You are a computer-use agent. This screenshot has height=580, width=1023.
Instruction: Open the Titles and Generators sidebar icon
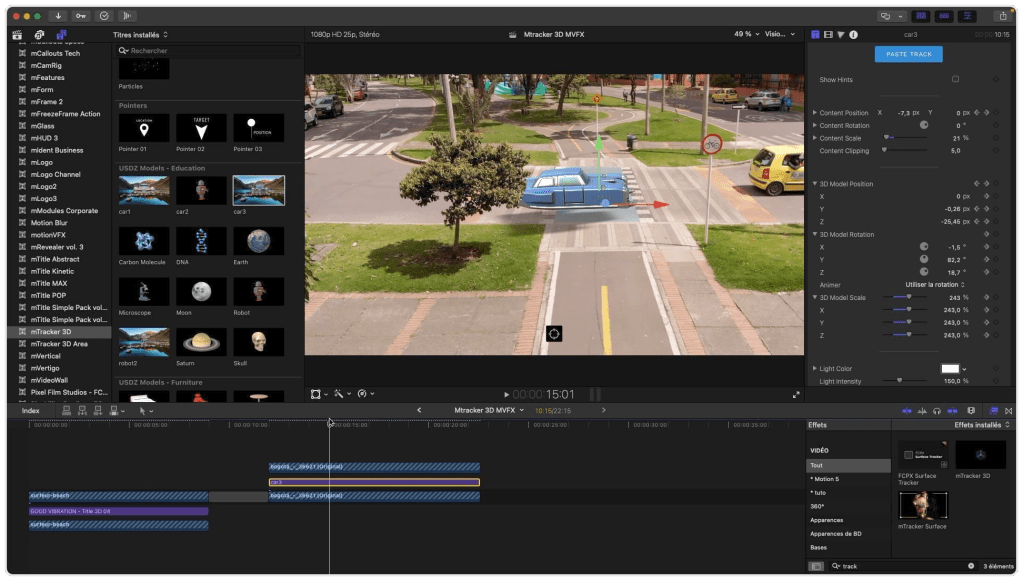click(x=62, y=33)
